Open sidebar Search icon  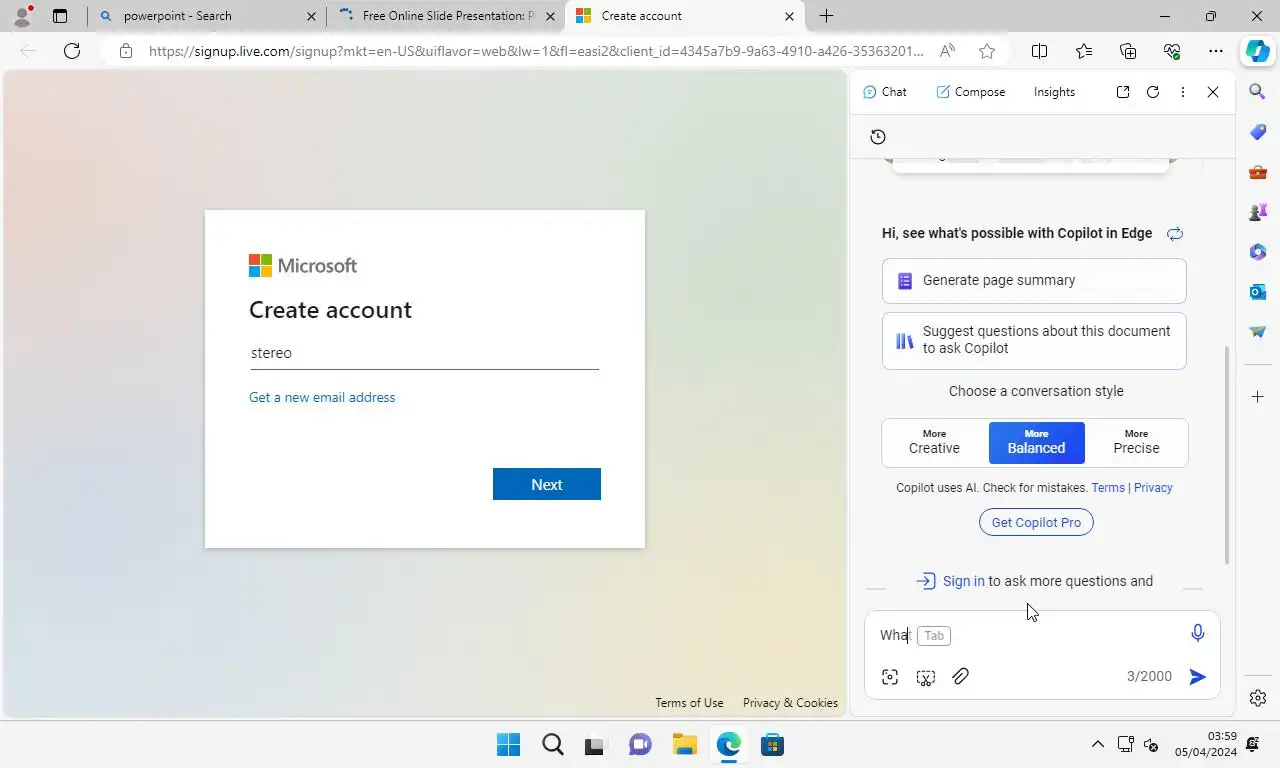1258,92
